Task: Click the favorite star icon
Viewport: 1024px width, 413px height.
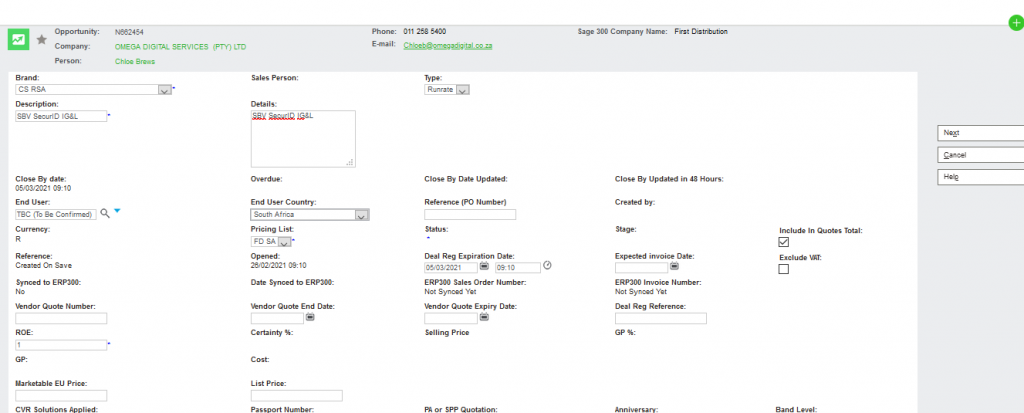Action: 41,39
